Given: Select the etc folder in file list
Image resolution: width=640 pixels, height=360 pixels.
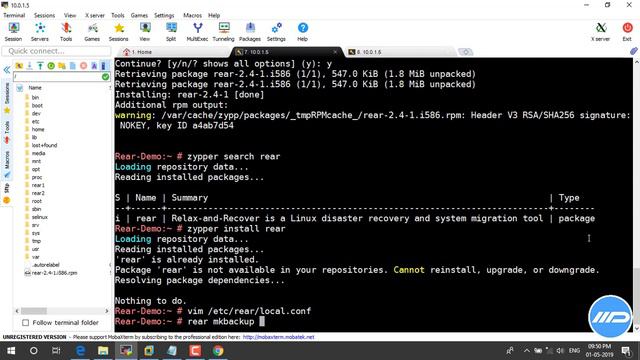Looking at the screenshot, I should (x=36, y=121).
